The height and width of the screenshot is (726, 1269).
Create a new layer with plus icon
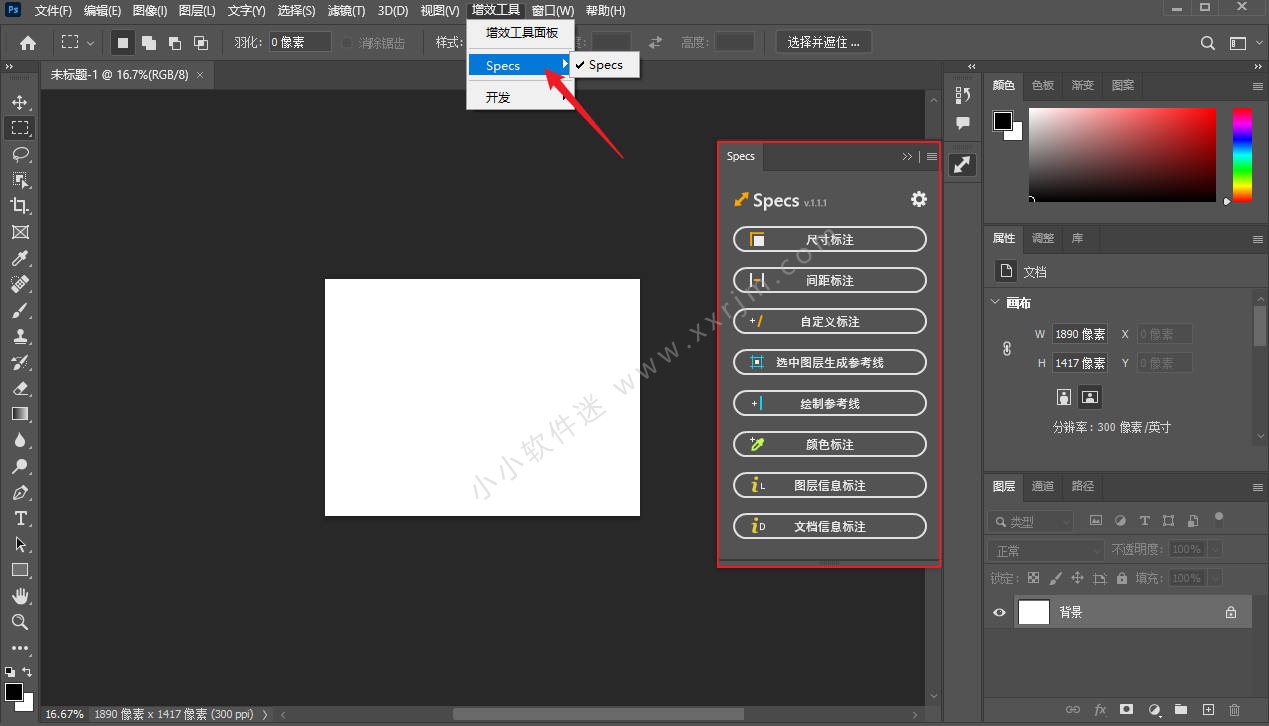1208,710
